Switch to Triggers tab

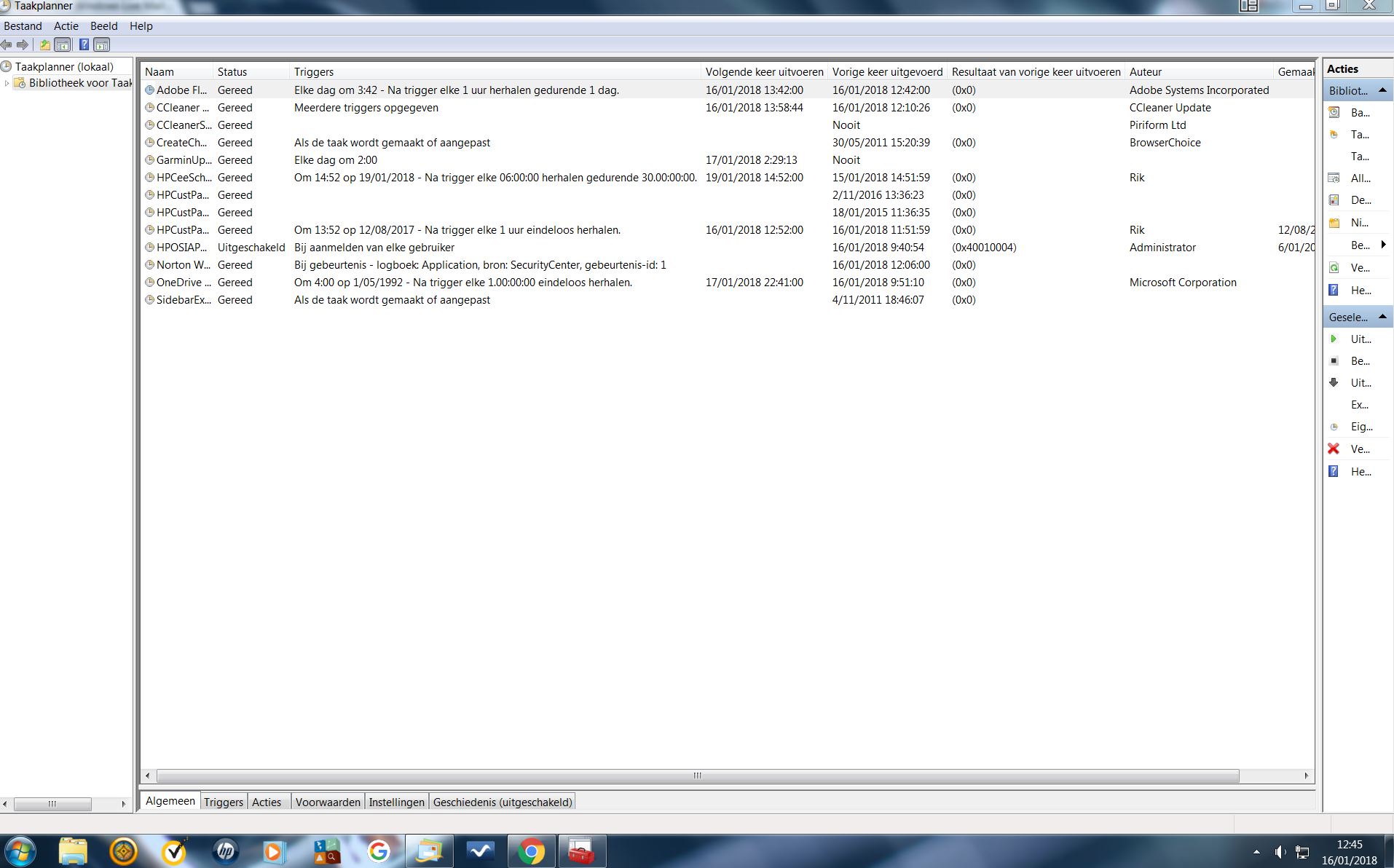pyautogui.click(x=224, y=802)
